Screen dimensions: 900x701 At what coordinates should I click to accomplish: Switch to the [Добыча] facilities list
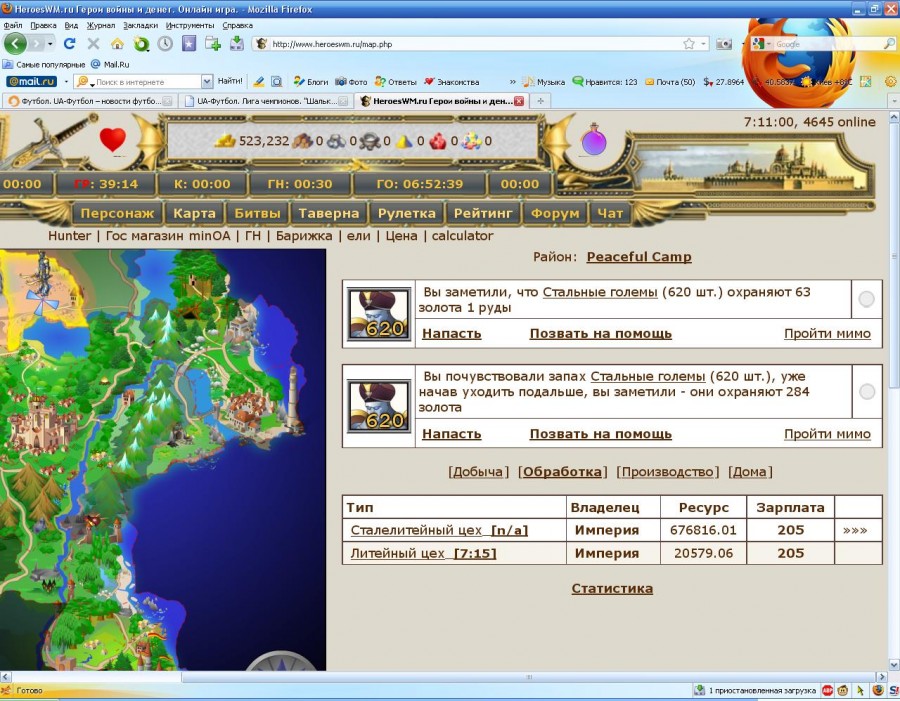478,472
